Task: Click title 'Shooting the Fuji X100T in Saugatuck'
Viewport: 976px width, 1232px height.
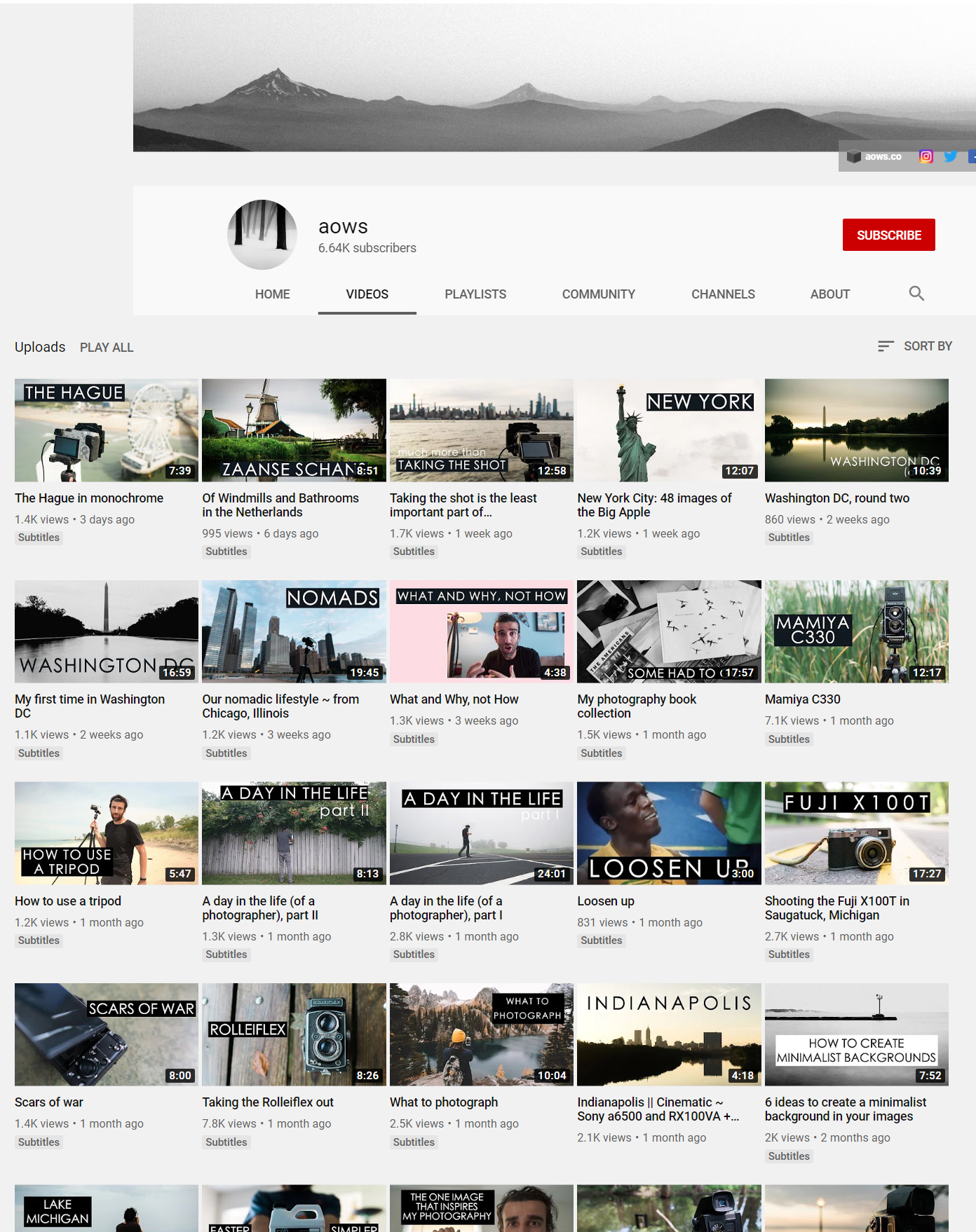Action: [837, 908]
